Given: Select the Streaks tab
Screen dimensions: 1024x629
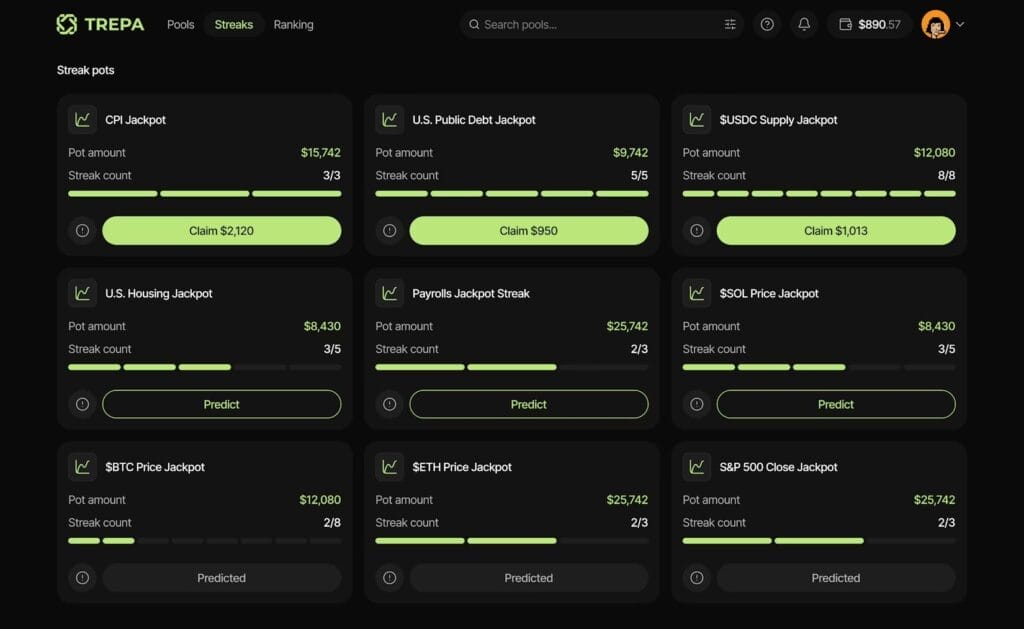Looking at the screenshot, I should click(234, 24).
